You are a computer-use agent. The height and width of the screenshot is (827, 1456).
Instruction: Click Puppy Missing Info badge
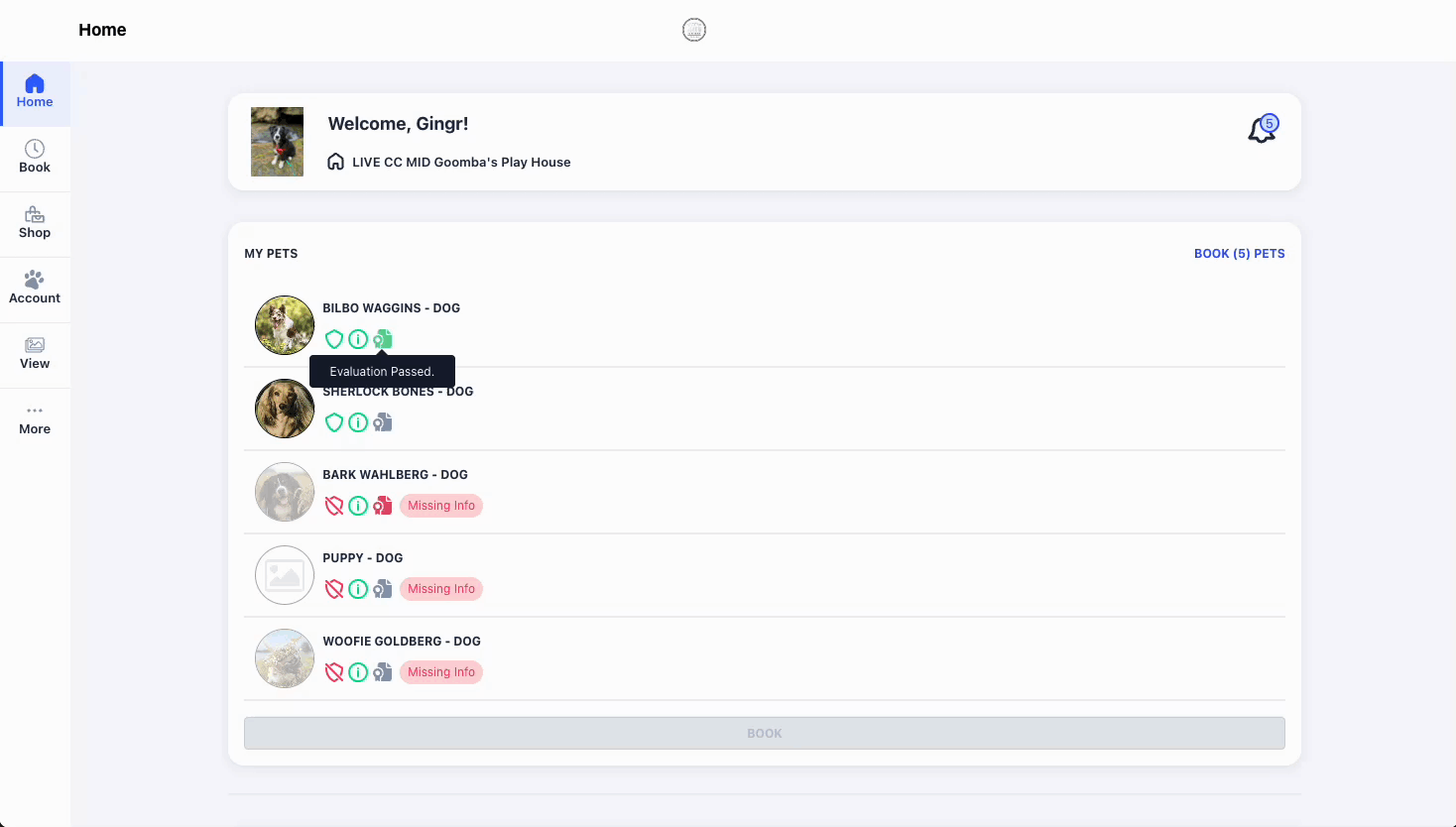441,589
